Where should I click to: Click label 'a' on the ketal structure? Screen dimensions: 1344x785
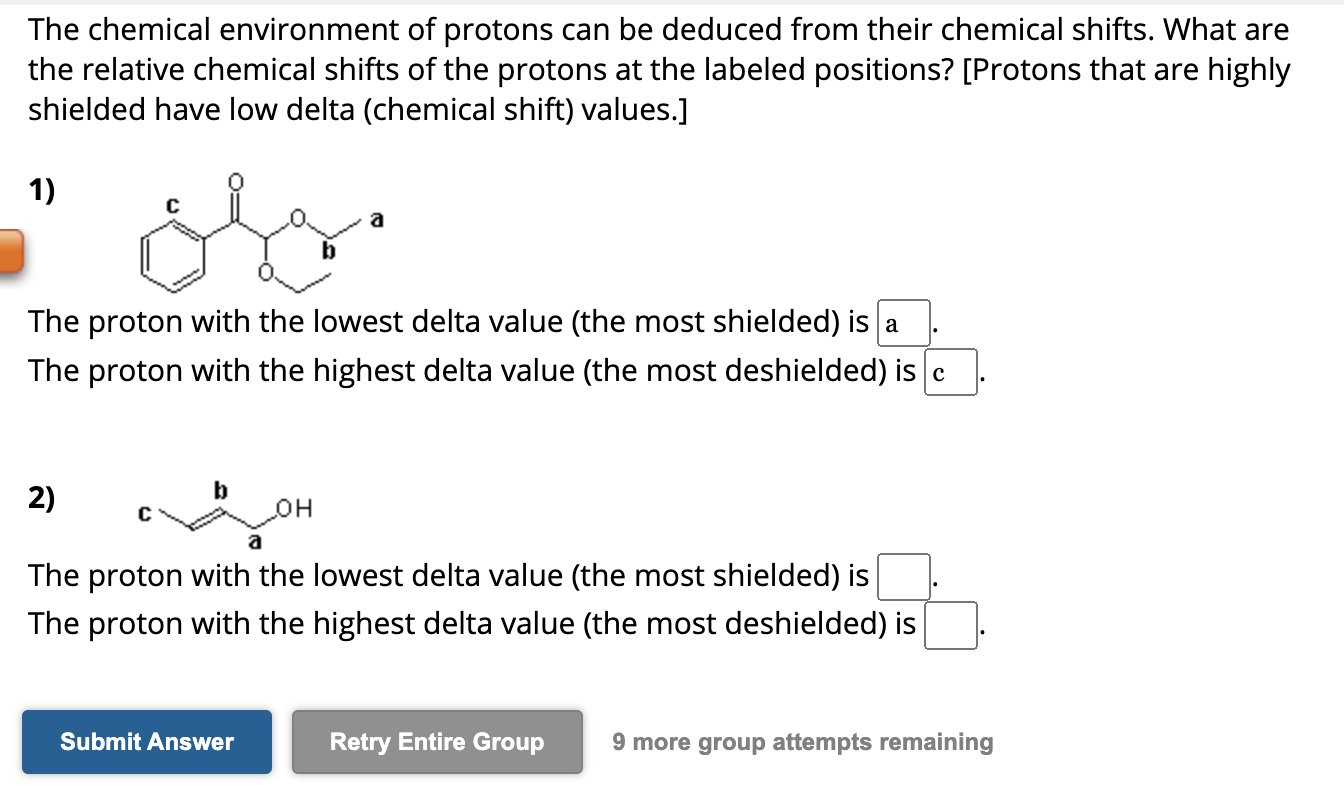point(376,218)
